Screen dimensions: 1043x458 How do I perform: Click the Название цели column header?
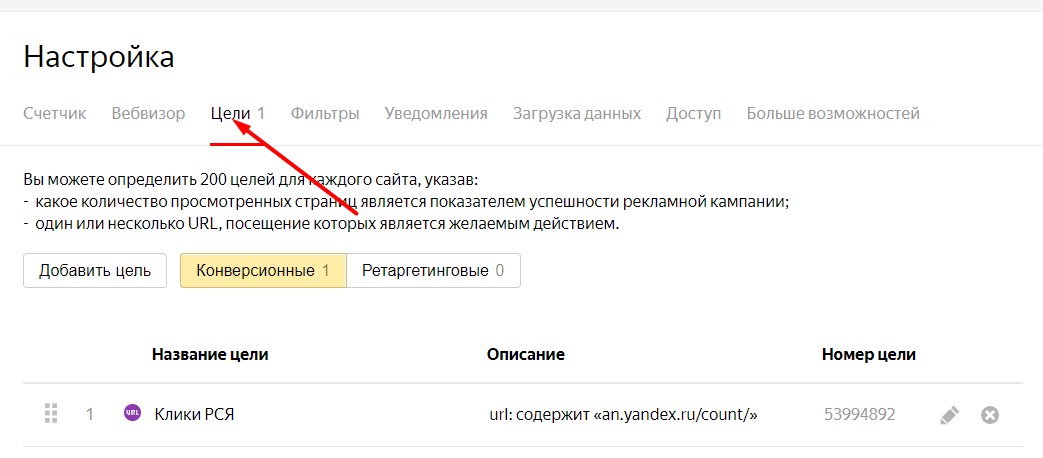pos(210,354)
